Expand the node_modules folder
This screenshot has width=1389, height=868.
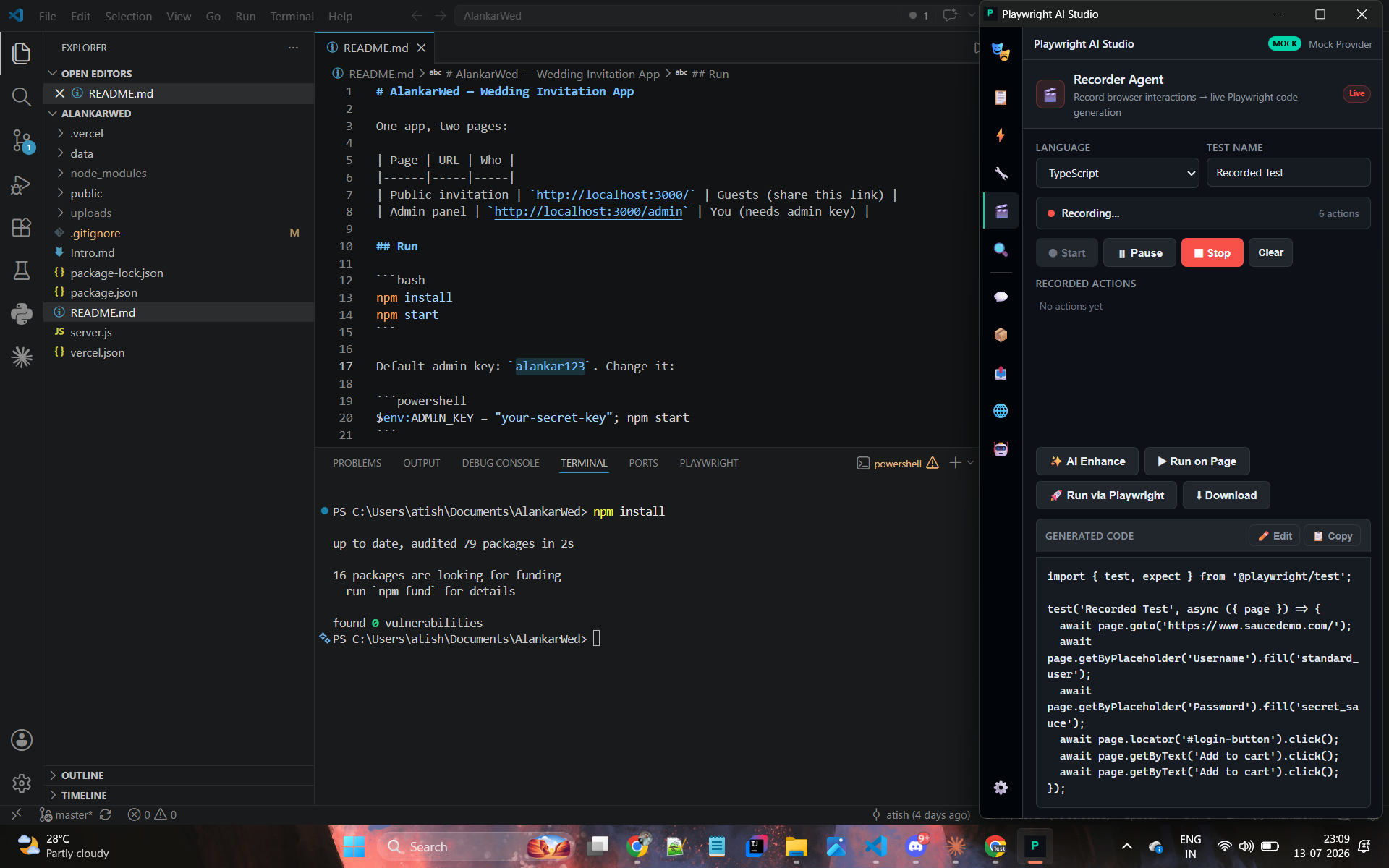108,173
